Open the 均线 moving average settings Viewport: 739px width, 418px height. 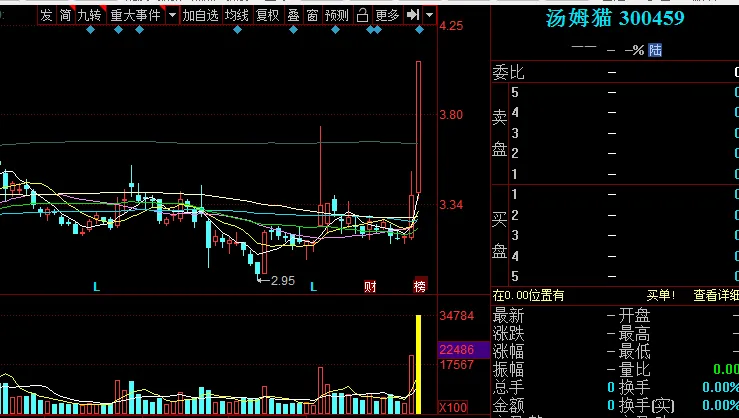click(236, 15)
